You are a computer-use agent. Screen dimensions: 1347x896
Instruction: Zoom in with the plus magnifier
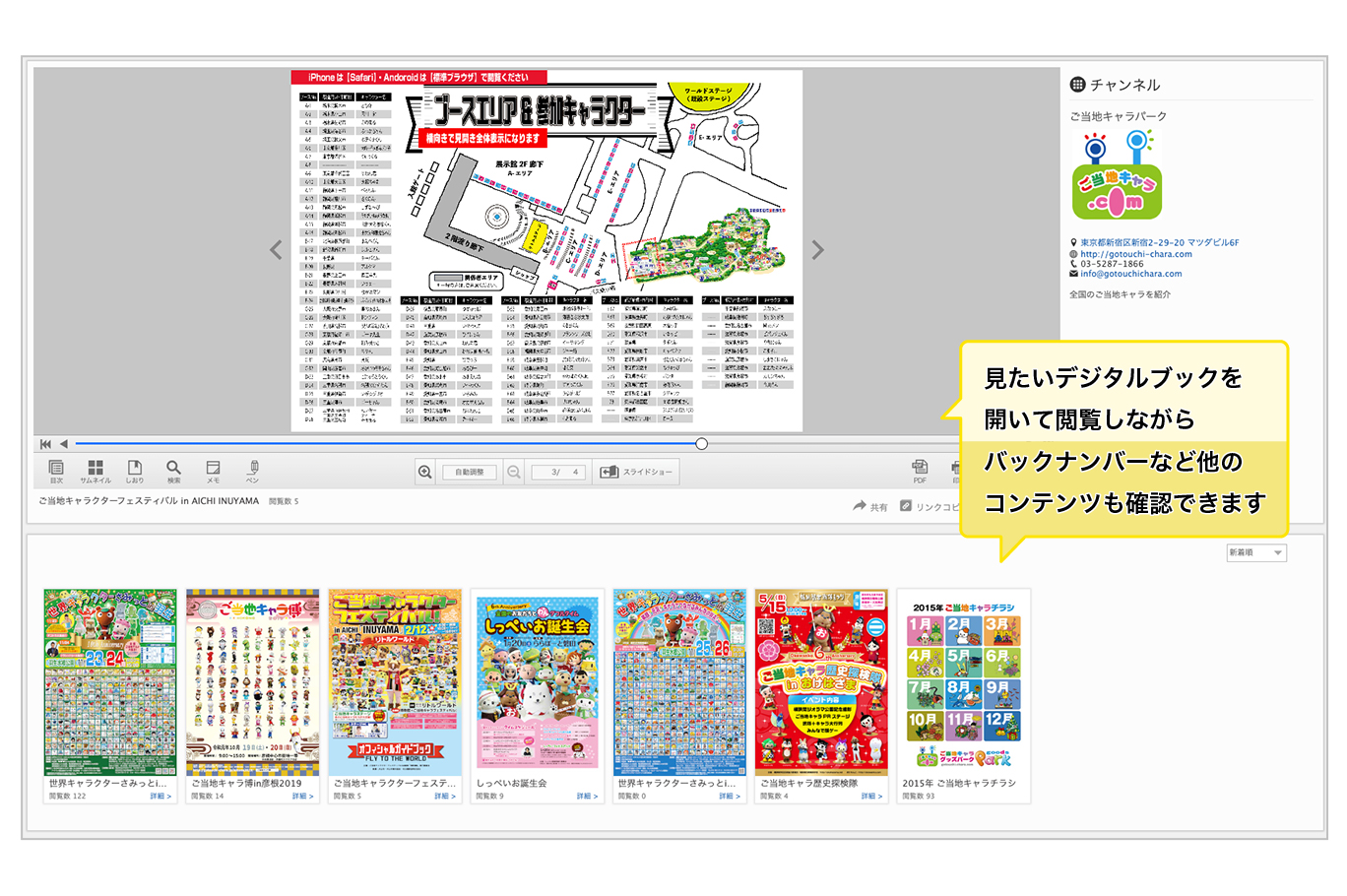(425, 473)
